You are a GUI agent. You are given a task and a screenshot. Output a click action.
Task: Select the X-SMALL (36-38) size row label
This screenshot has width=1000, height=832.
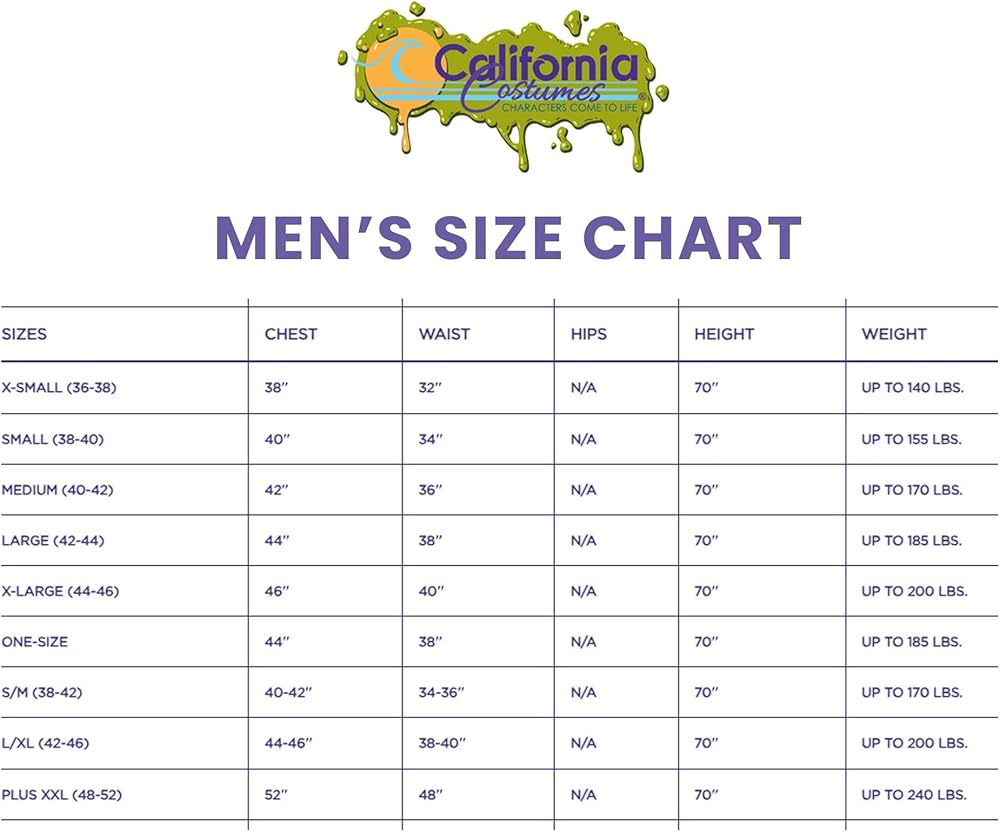pyautogui.click(x=59, y=388)
